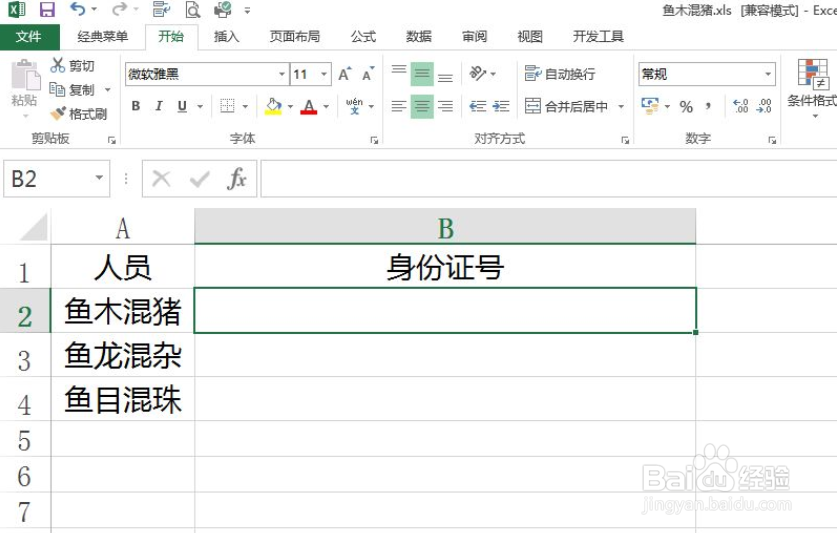Open the 文件 File tab

click(x=28, y=36)
